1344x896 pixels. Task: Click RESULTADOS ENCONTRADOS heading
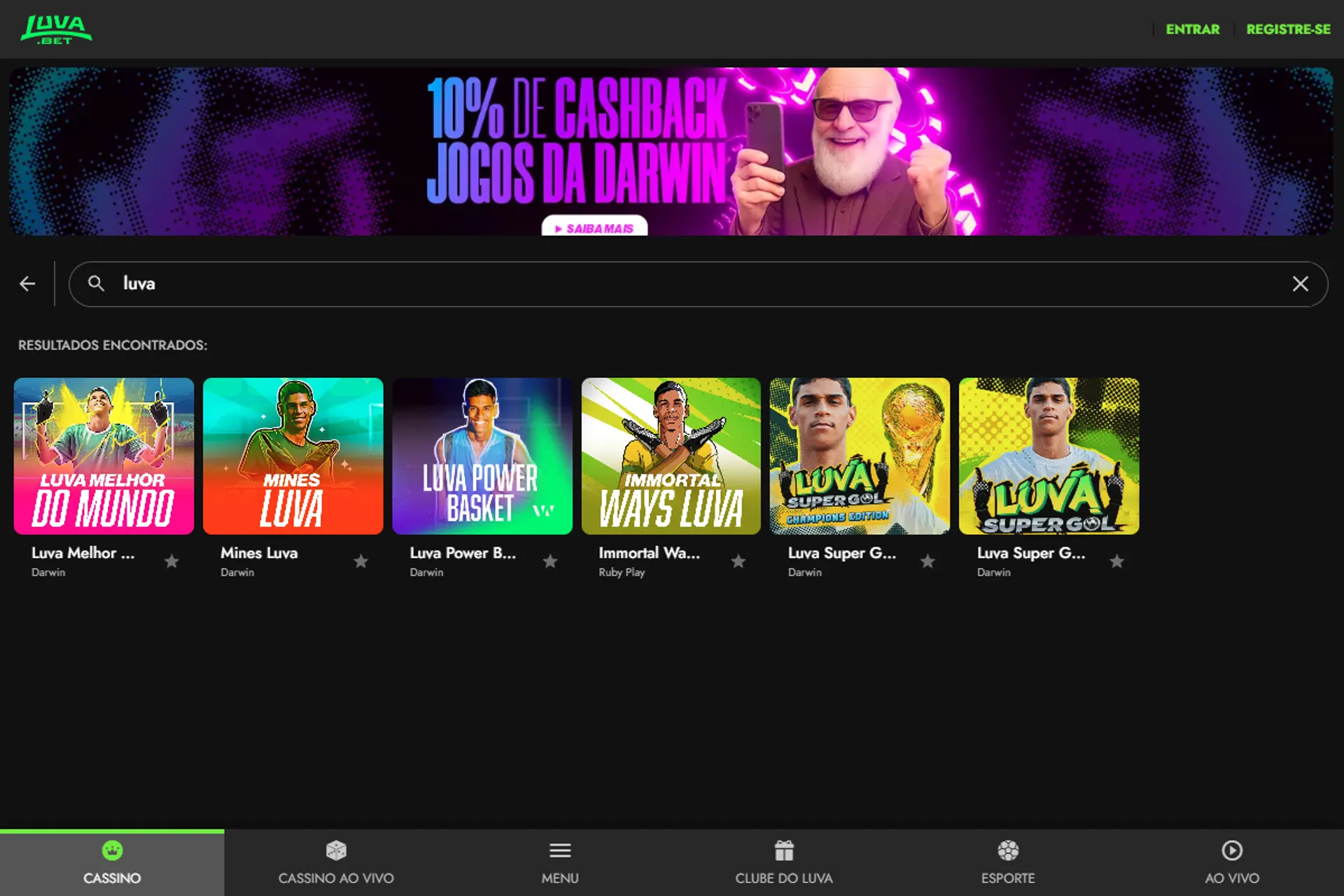point(113,345)
